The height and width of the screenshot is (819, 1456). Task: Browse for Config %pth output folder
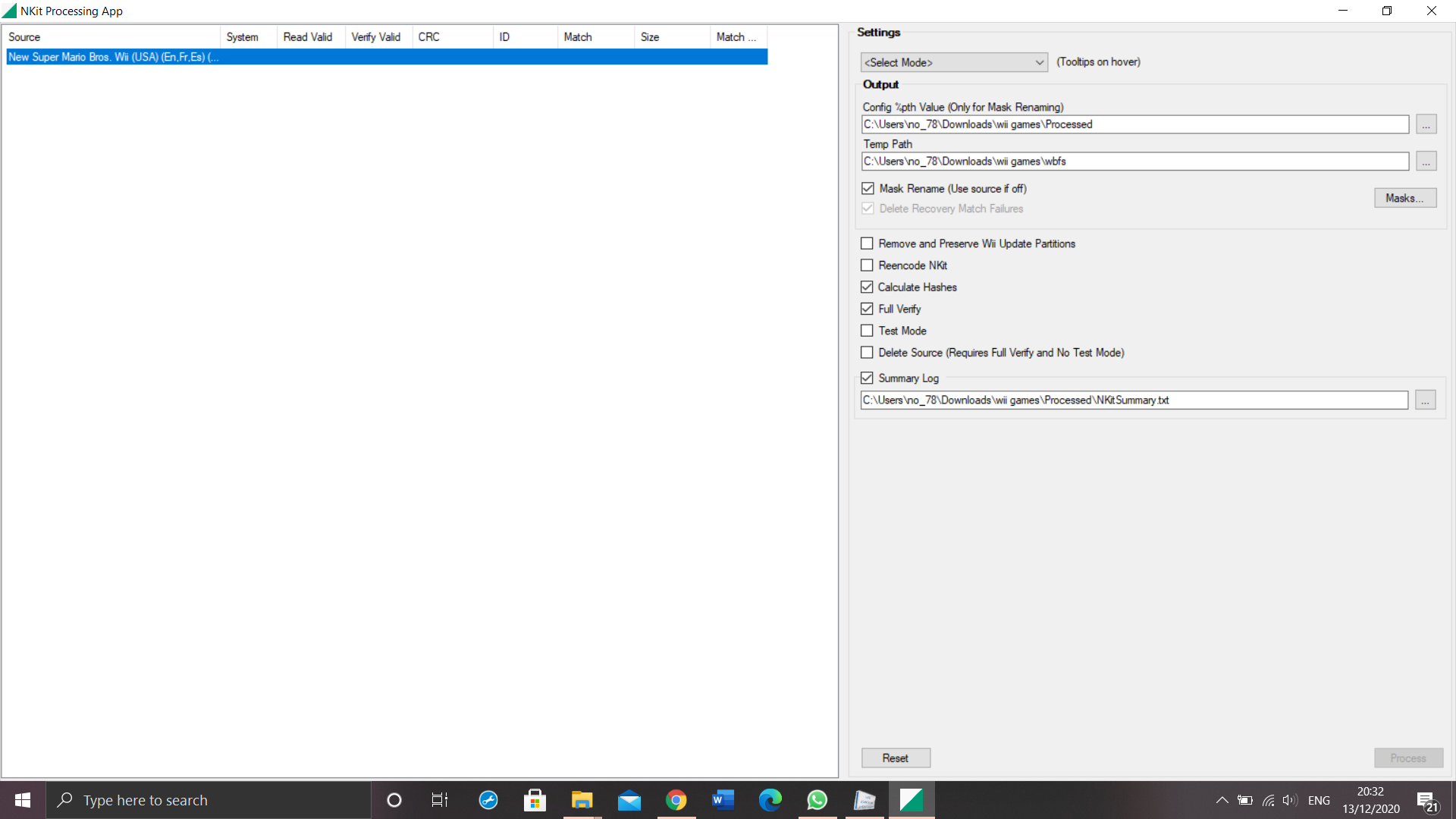[1426, 124]
